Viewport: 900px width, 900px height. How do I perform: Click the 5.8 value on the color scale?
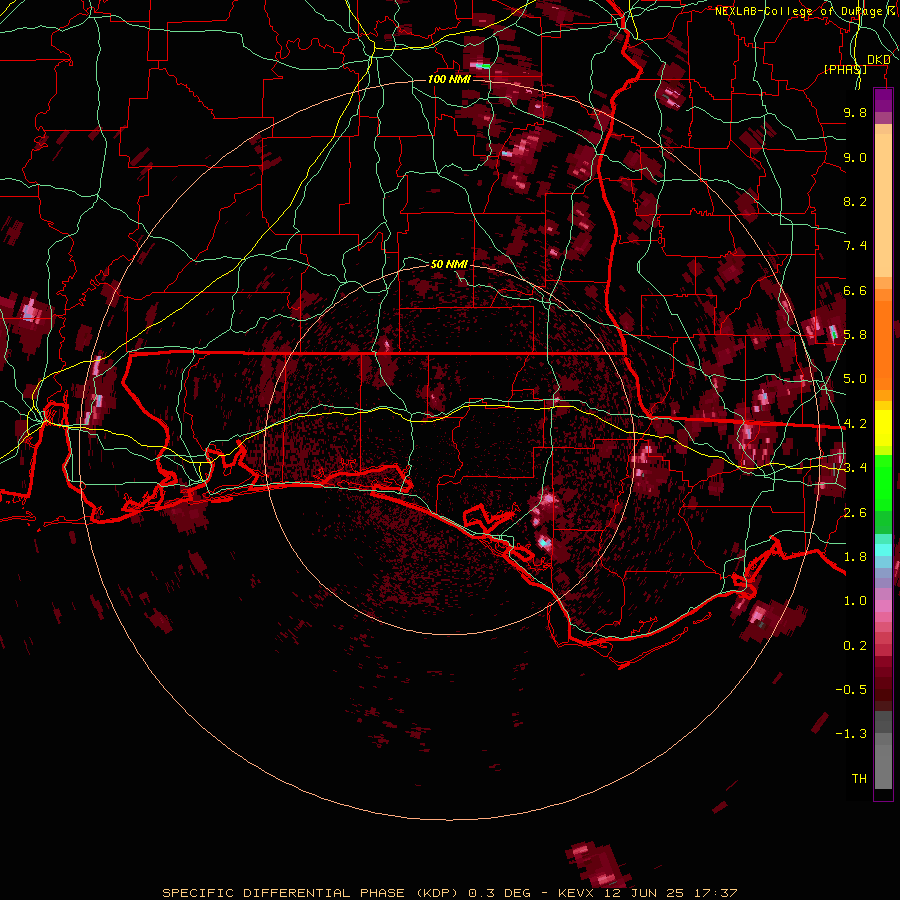pyautogui.click(x=855, y=335)
